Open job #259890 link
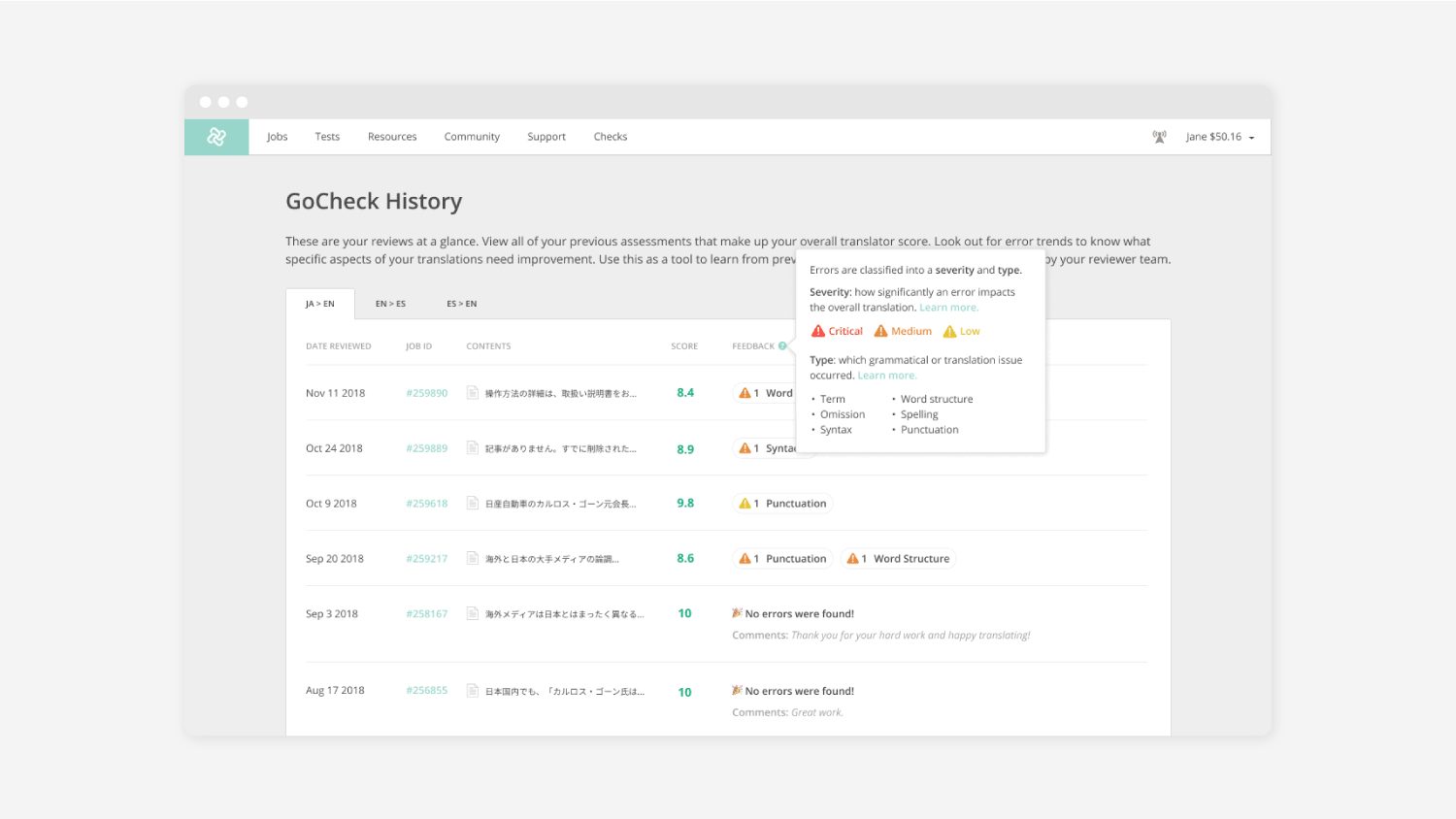Screen dimensions: 1456x819 click(x=427, y=393)
